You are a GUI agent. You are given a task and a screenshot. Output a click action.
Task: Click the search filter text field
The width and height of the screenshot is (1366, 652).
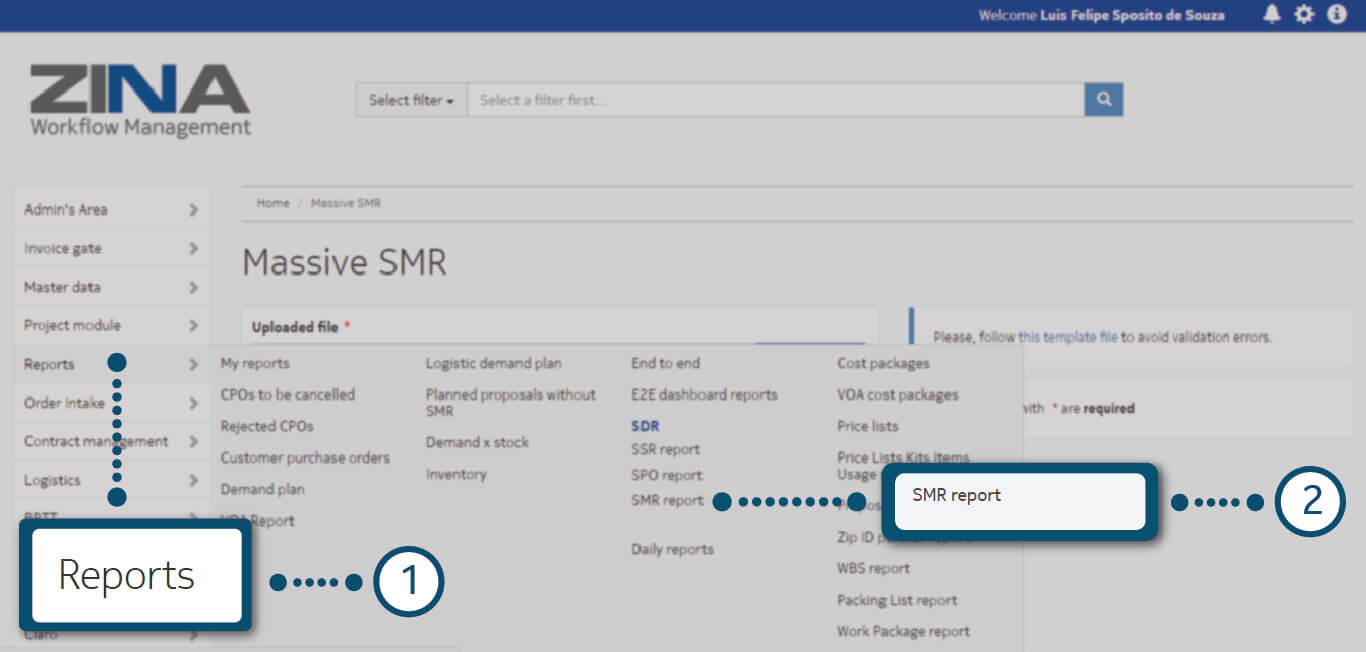[775, 100]
